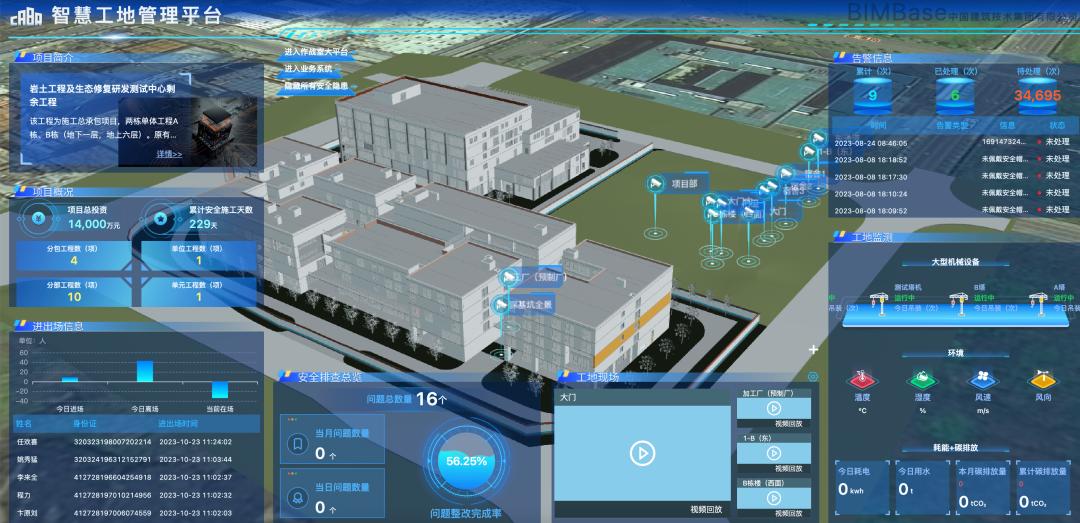Image resolution: width=1080 pixels, height=523 pixels.
Task: Click the 加工厂（预制厂）camera marker icon
Action: tap(510, 277)
